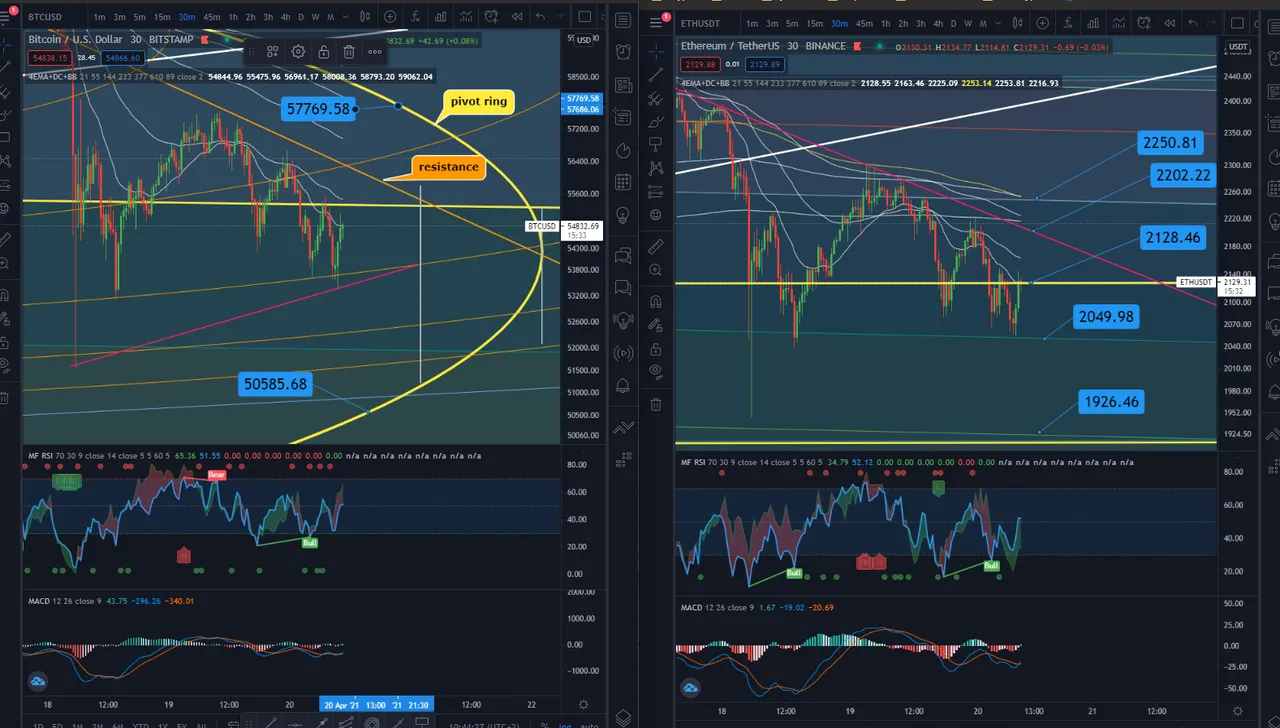The image size is (1280, 728).
Task: Toggle magnet mode in ETHUSDT sidebar
Action: tap(655, 300)
